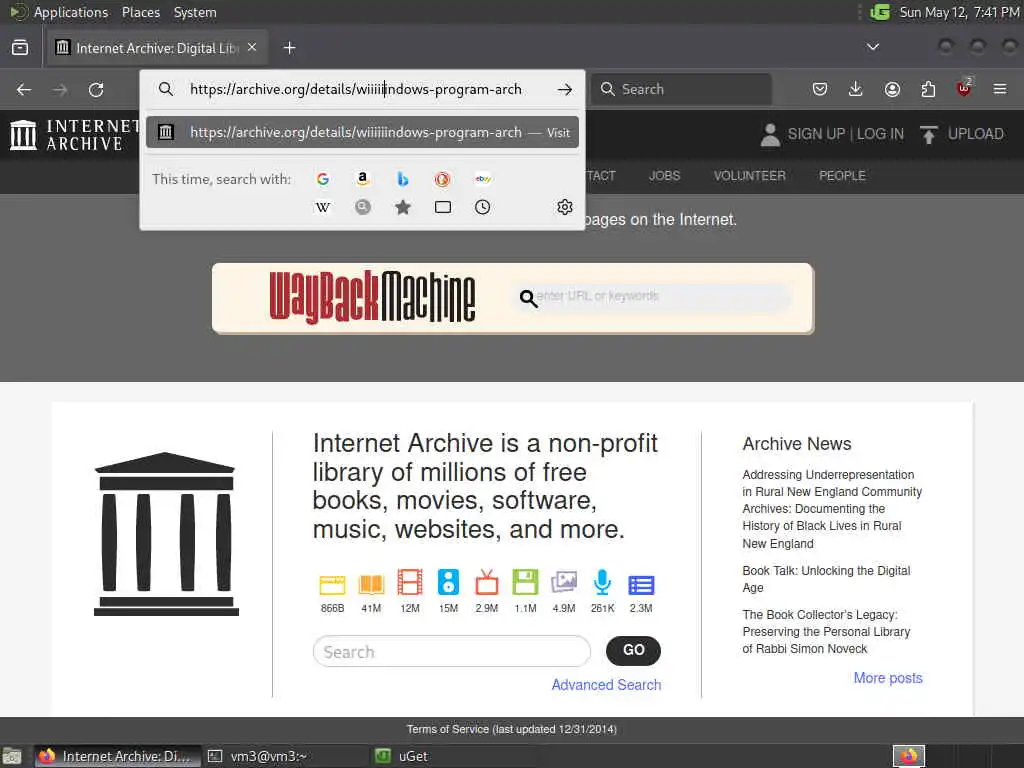
Task: Click the SIGN UP link
Action: click(816, 134)
